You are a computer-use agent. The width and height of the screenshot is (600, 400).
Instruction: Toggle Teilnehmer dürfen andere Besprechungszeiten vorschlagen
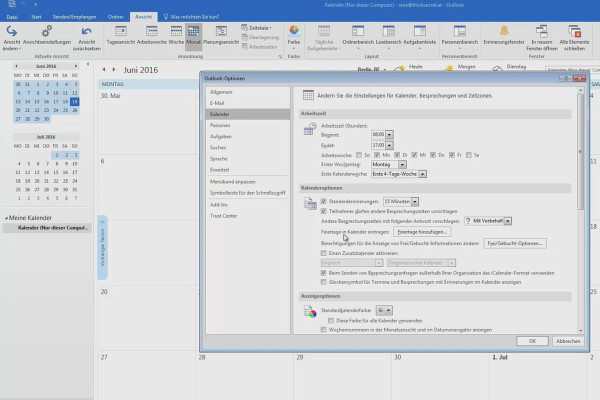point(323,211)
